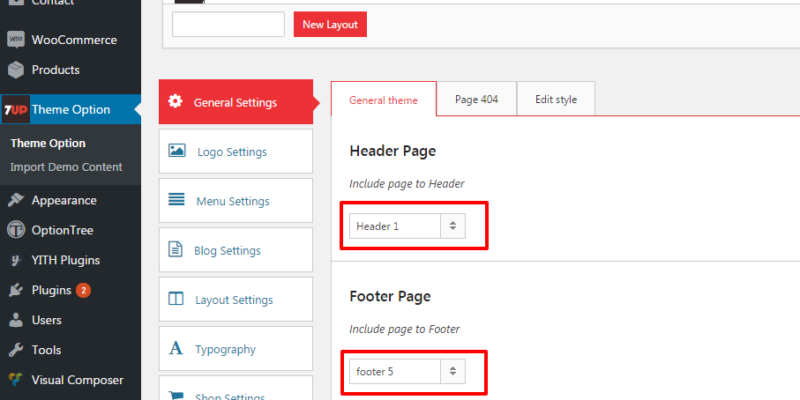Click the Appearance paintbrush icon
This screenshot has width=800, height=400.
click(16, 200)
